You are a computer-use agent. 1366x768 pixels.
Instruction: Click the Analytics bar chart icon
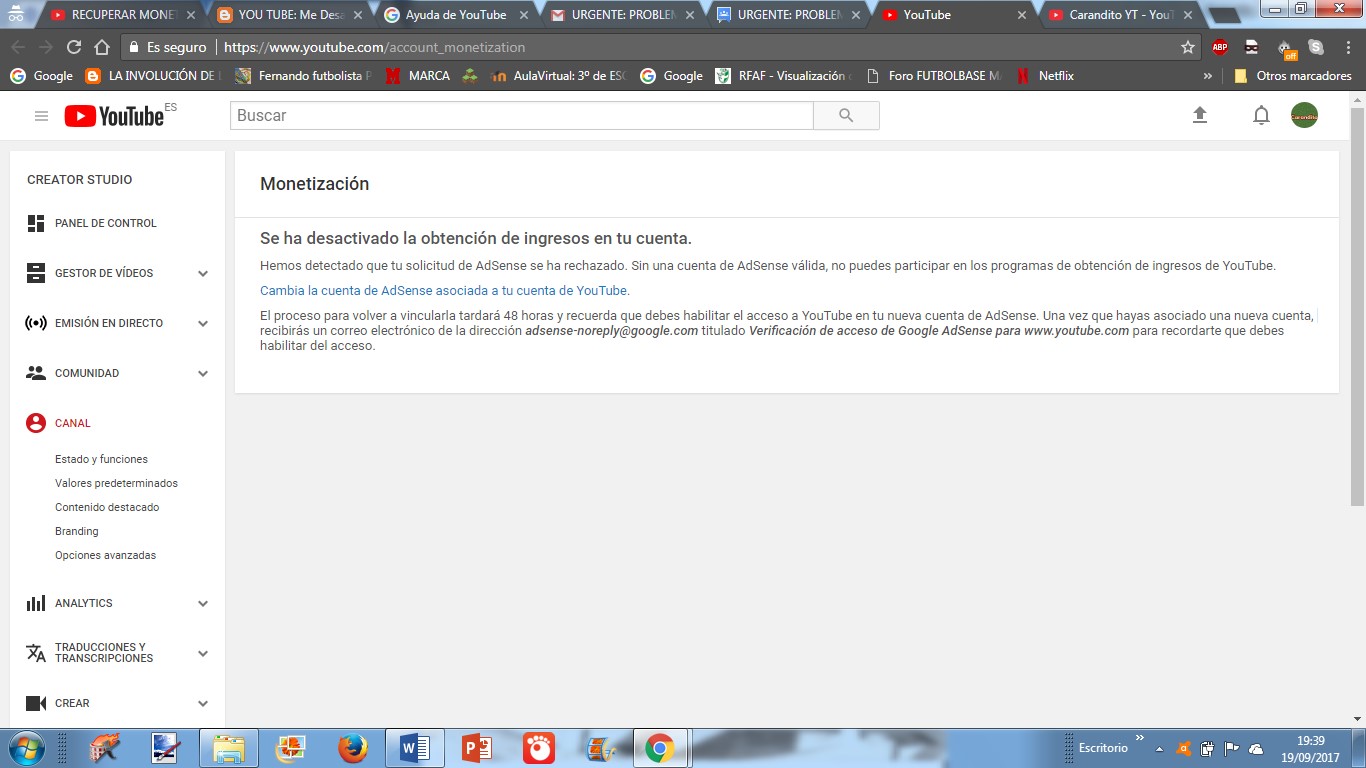(36, 603)
